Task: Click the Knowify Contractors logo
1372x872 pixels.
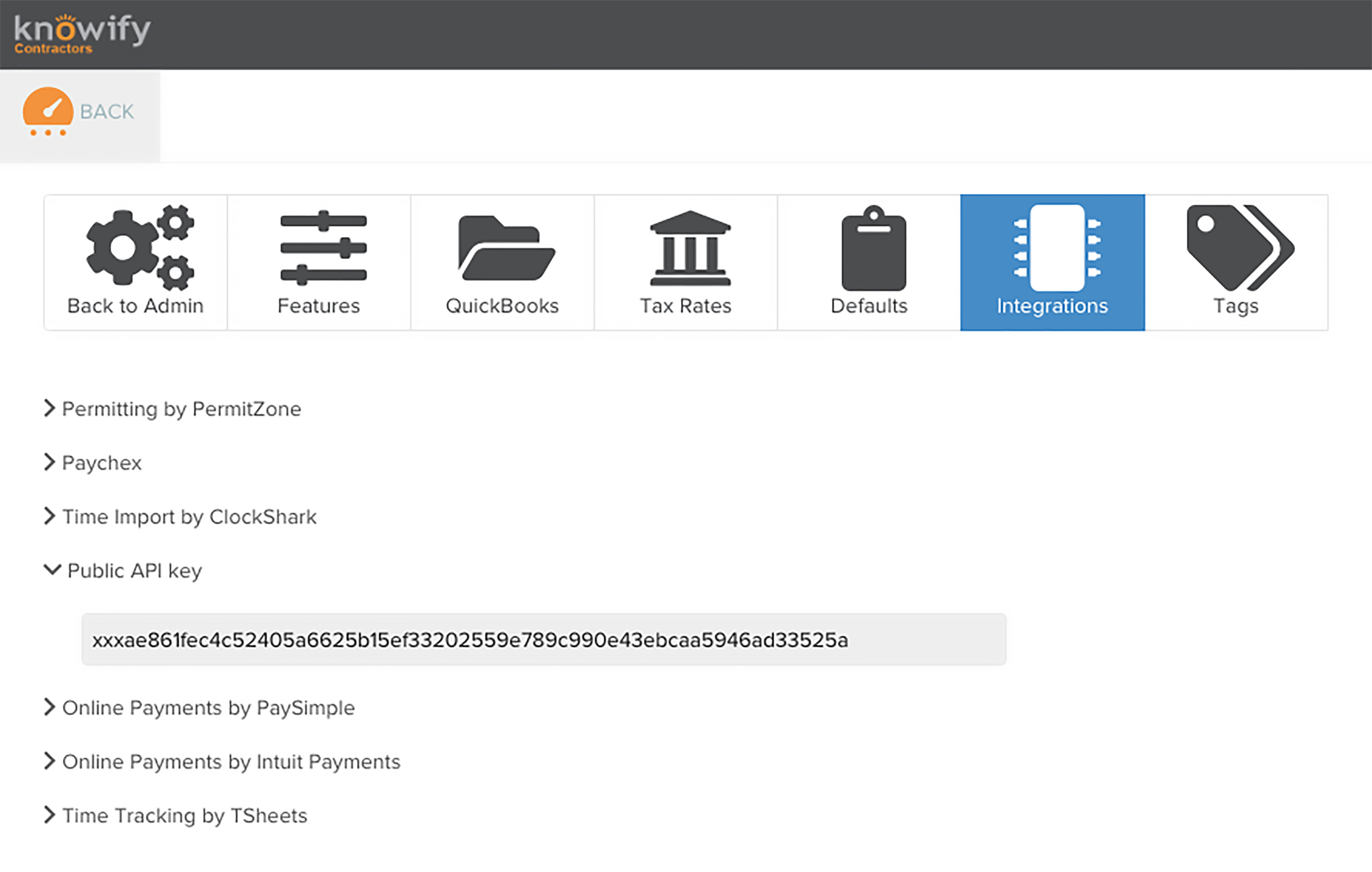Action: pyautogui.click(x=82, y=34)
